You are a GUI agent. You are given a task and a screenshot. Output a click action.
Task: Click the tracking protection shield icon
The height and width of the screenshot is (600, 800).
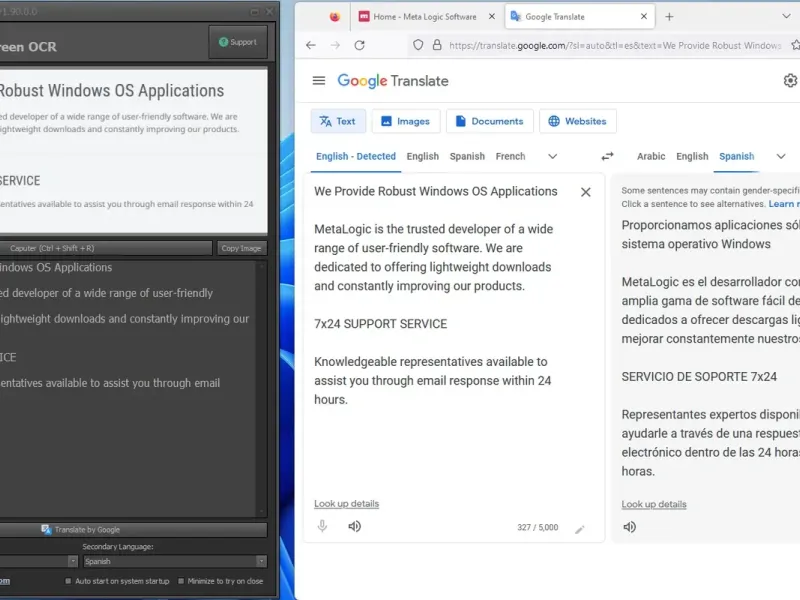click(x=418, y=45)
